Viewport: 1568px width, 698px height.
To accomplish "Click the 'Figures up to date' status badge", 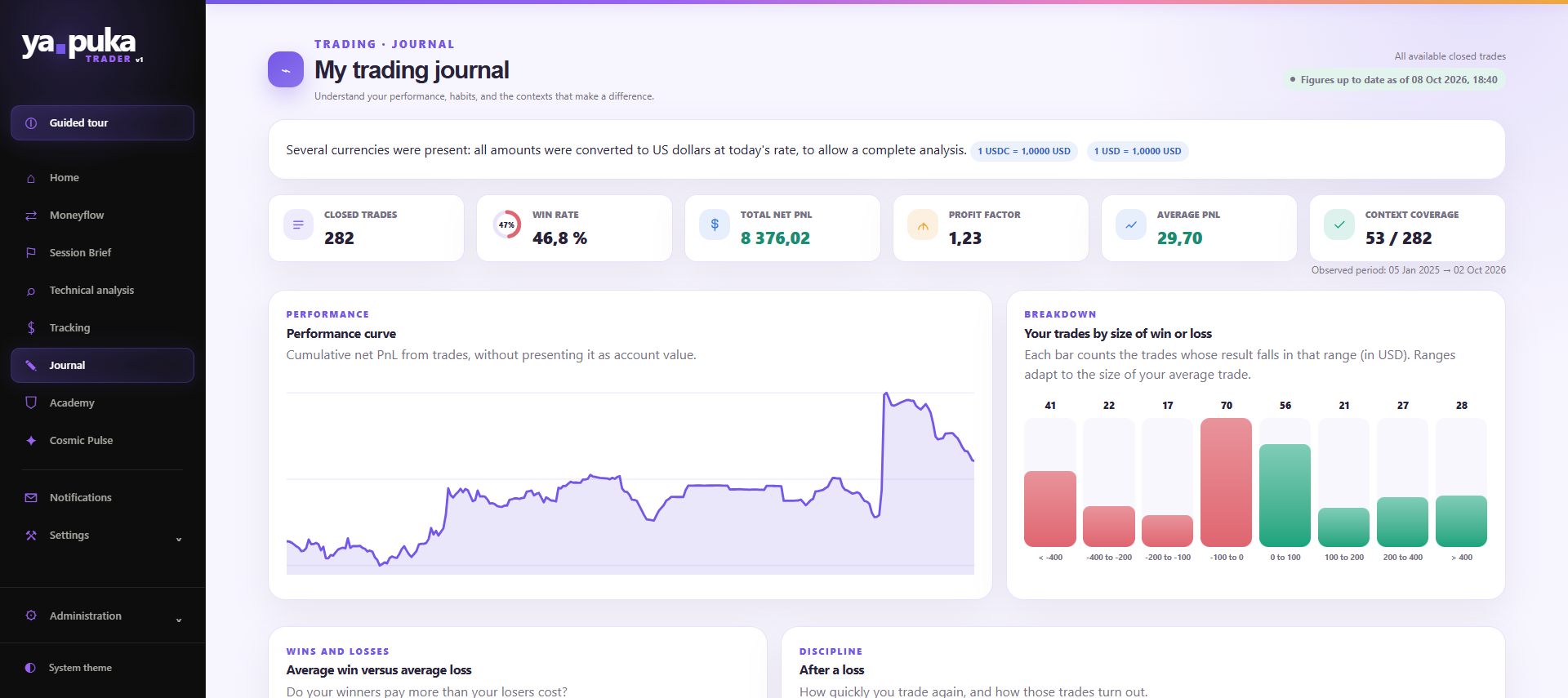I will [x=1394, y=80].
